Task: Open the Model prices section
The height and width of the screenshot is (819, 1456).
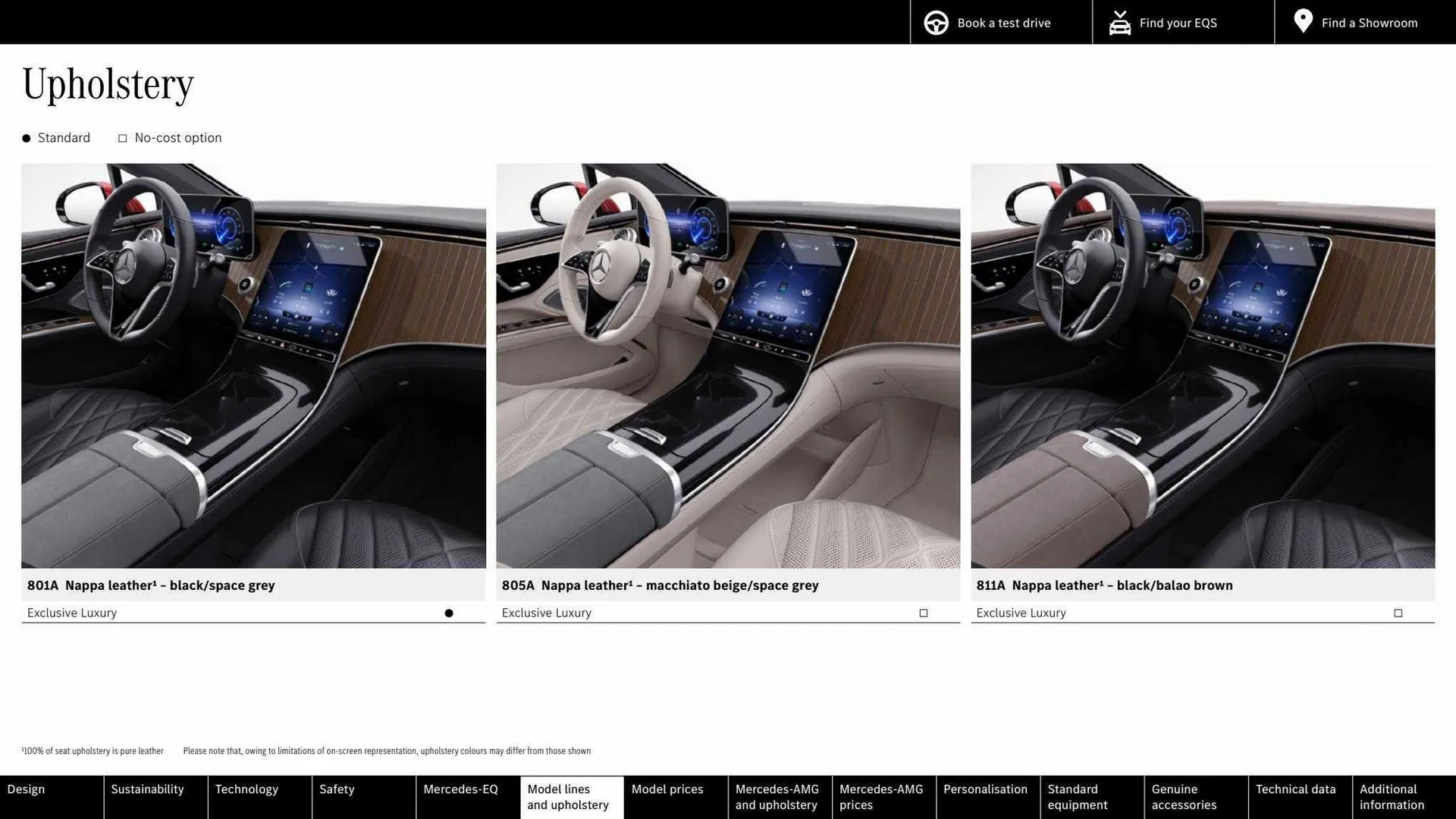Action: tap(667, 789)
